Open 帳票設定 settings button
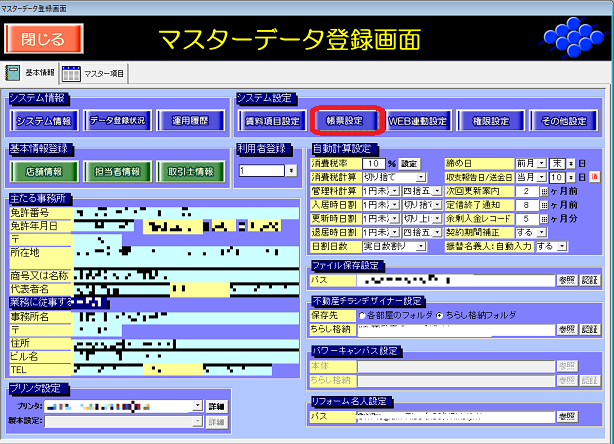The width and height of the screenshot is (614, 444). click(344, 120)
